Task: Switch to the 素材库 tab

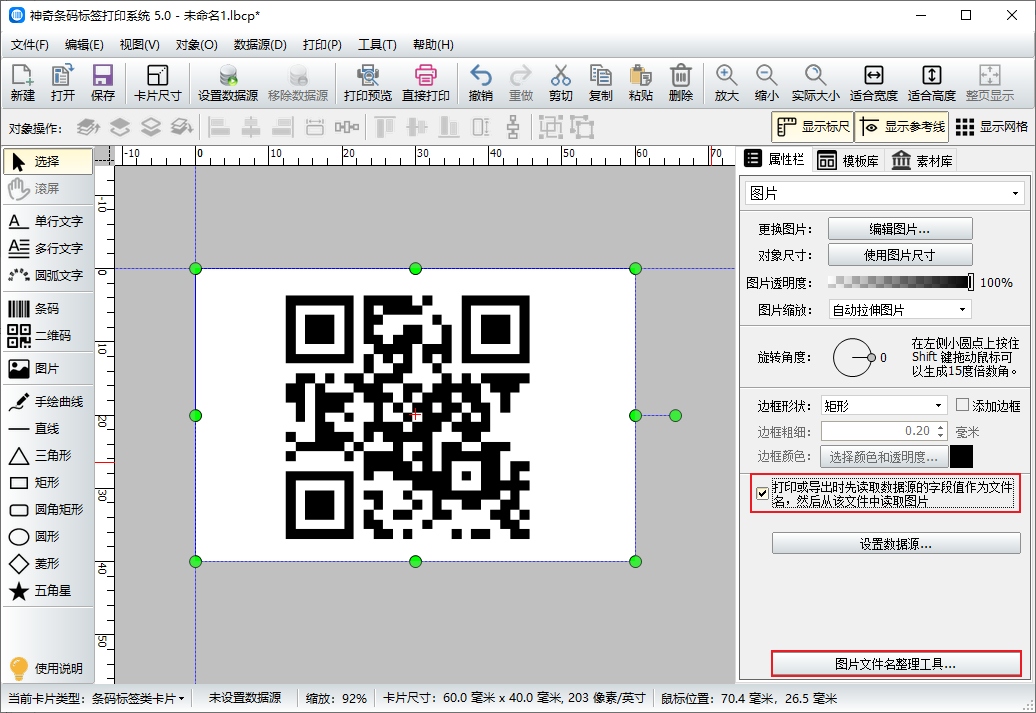Action: click(x=921, y=161)
